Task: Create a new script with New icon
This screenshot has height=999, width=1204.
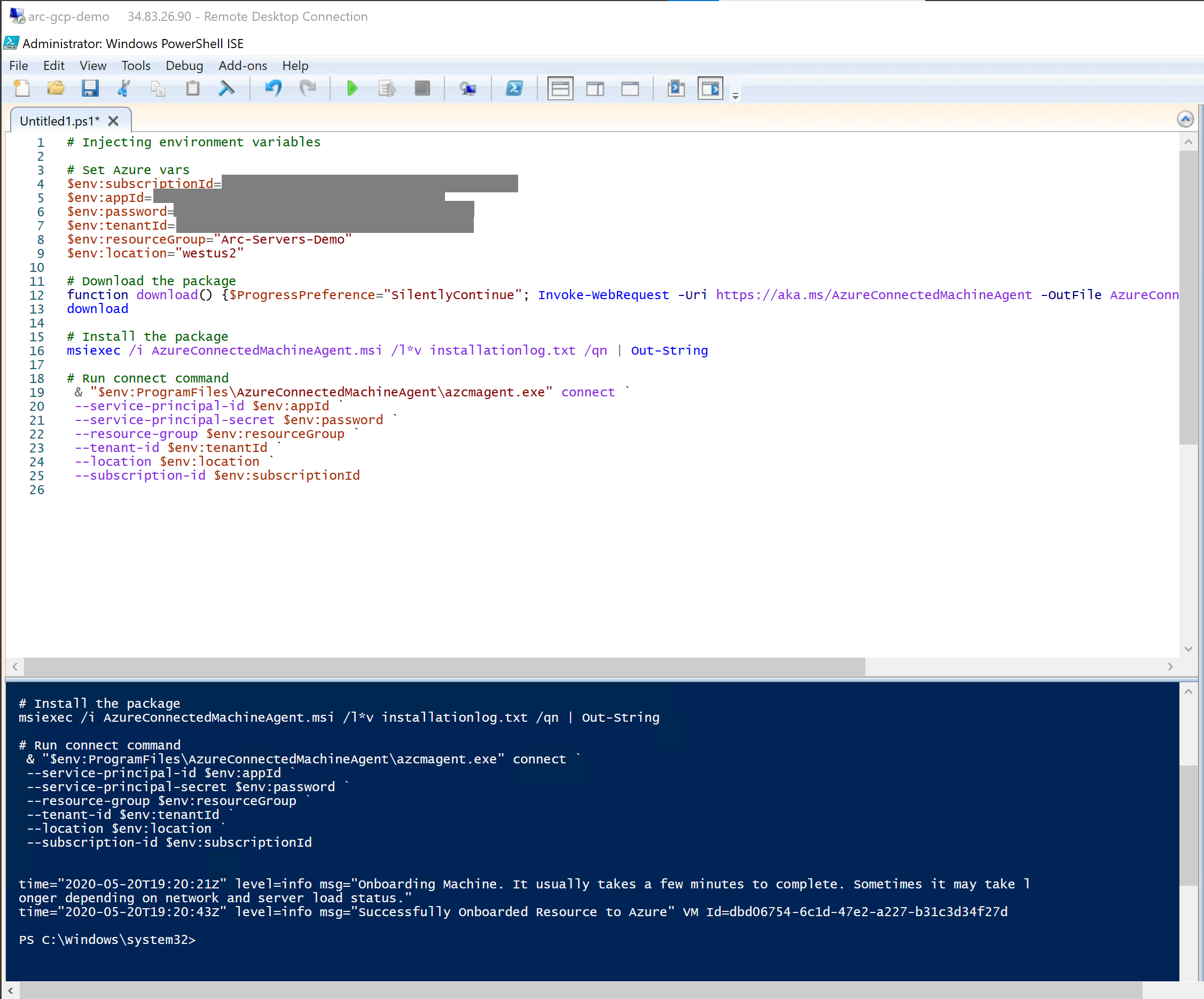Action: click(x=22, y=88)
